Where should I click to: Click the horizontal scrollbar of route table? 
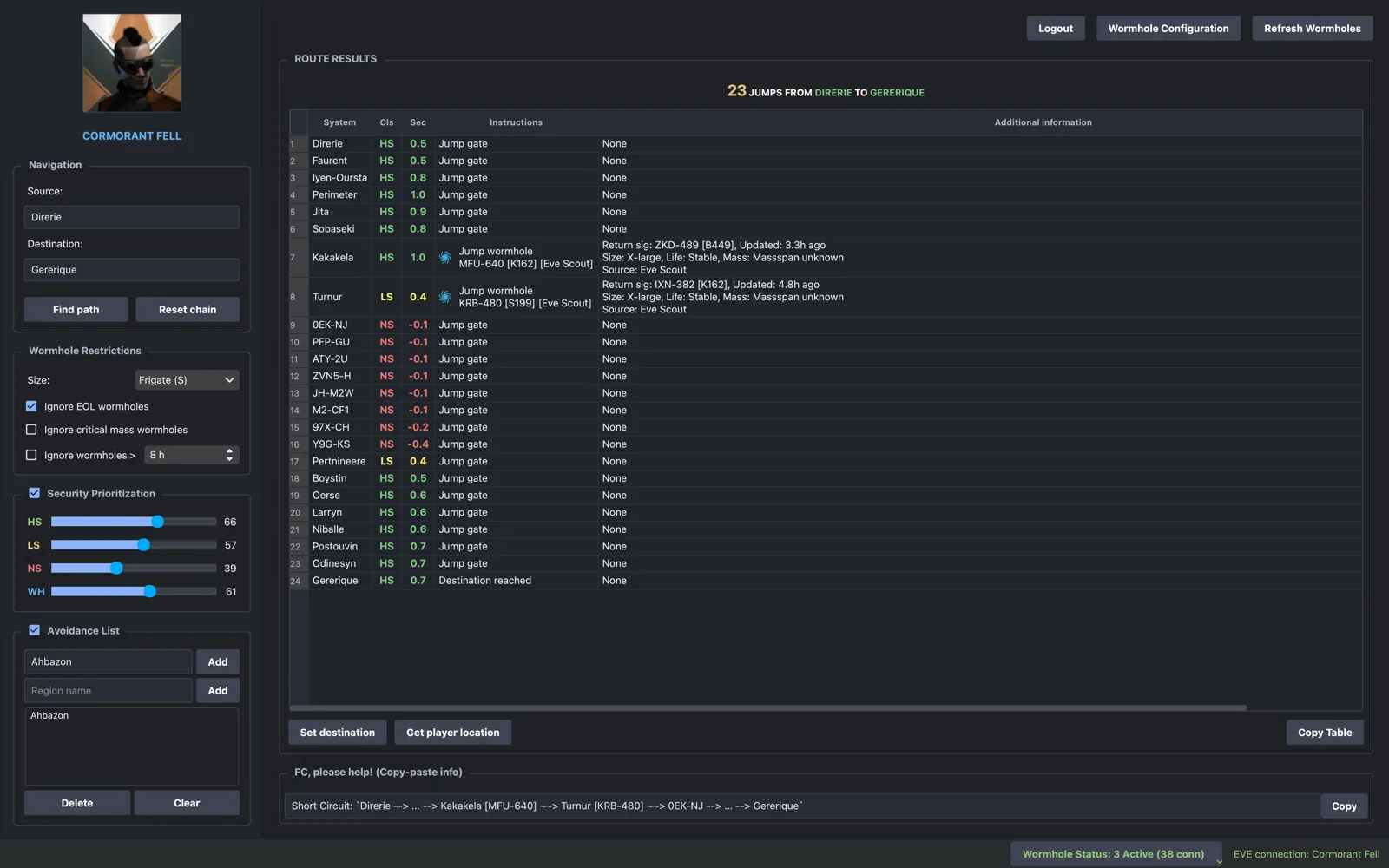tap(768, 707)
